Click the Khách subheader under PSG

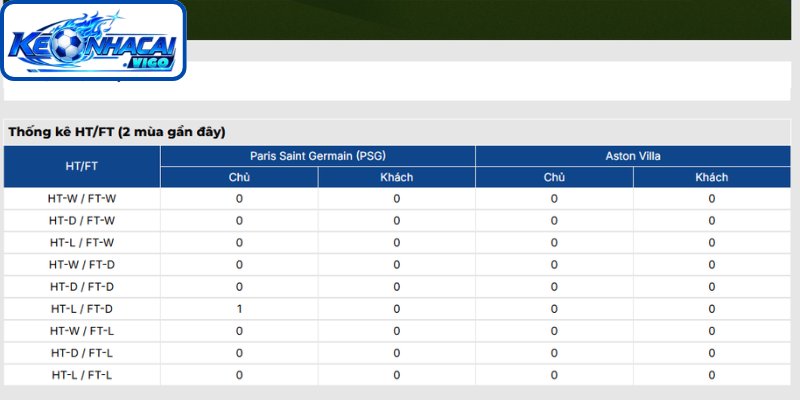tap(396, 177)
